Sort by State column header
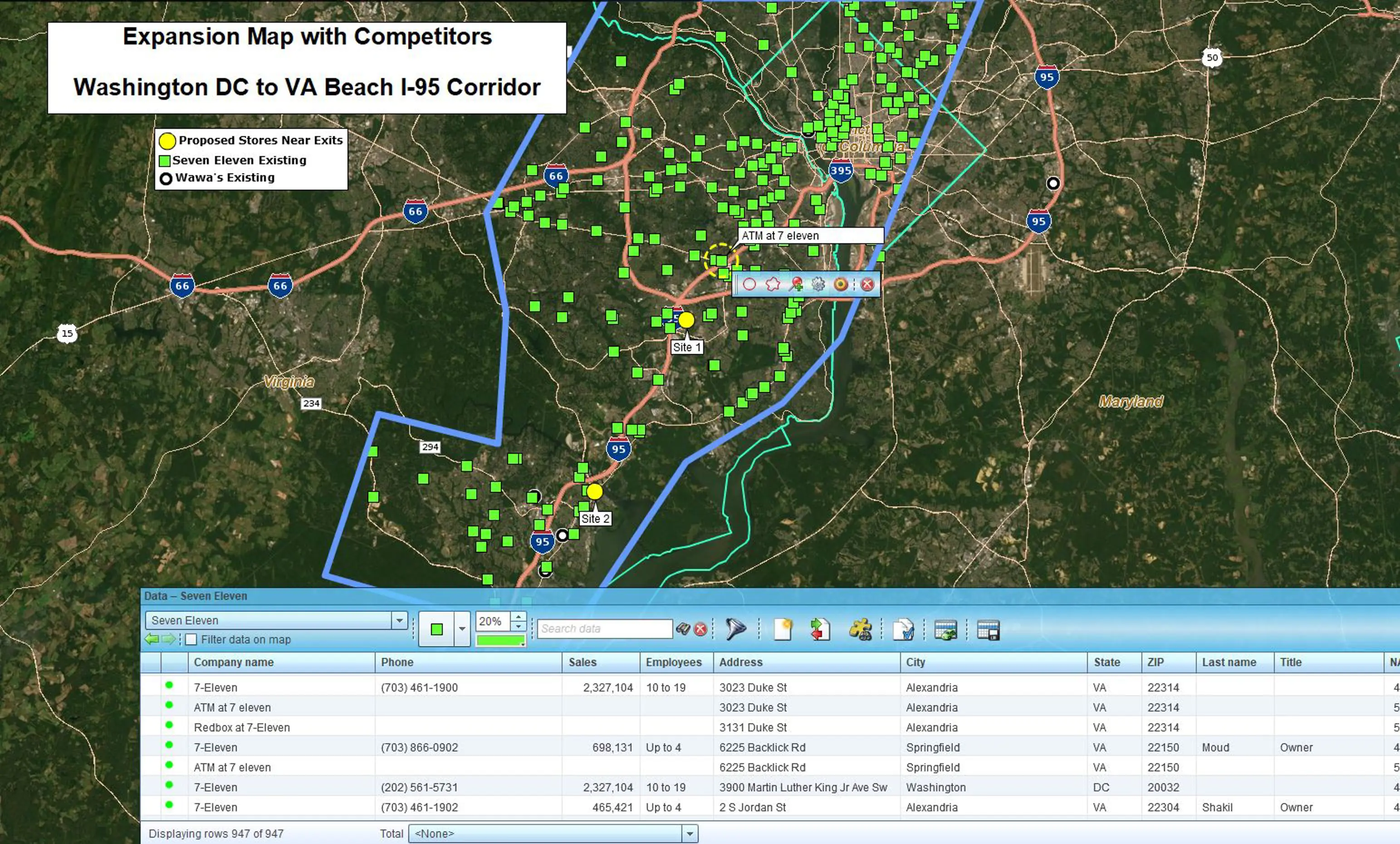Screen dimensions: 1400x844 click(x=1114, y=662)
